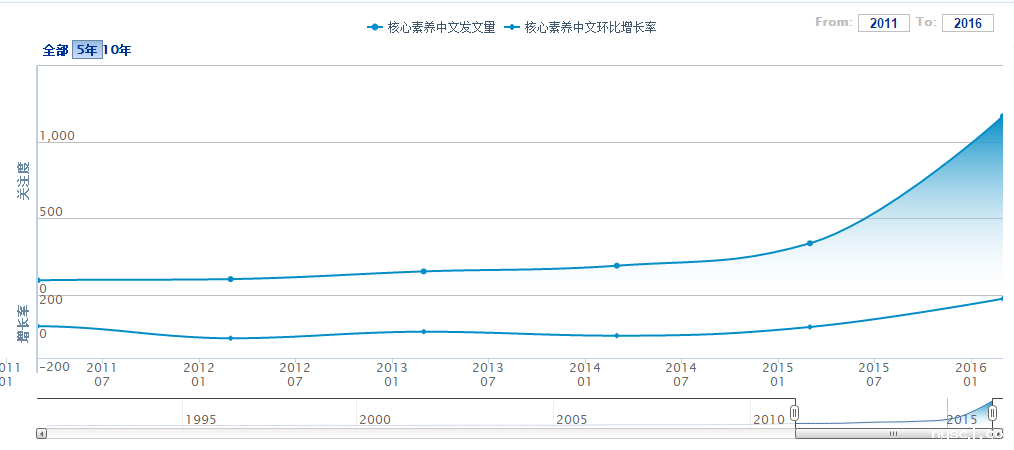Toggle the 核心素养中文发文量 legend series
This screenshot has width=1014, height=450.
pos(431,27)
